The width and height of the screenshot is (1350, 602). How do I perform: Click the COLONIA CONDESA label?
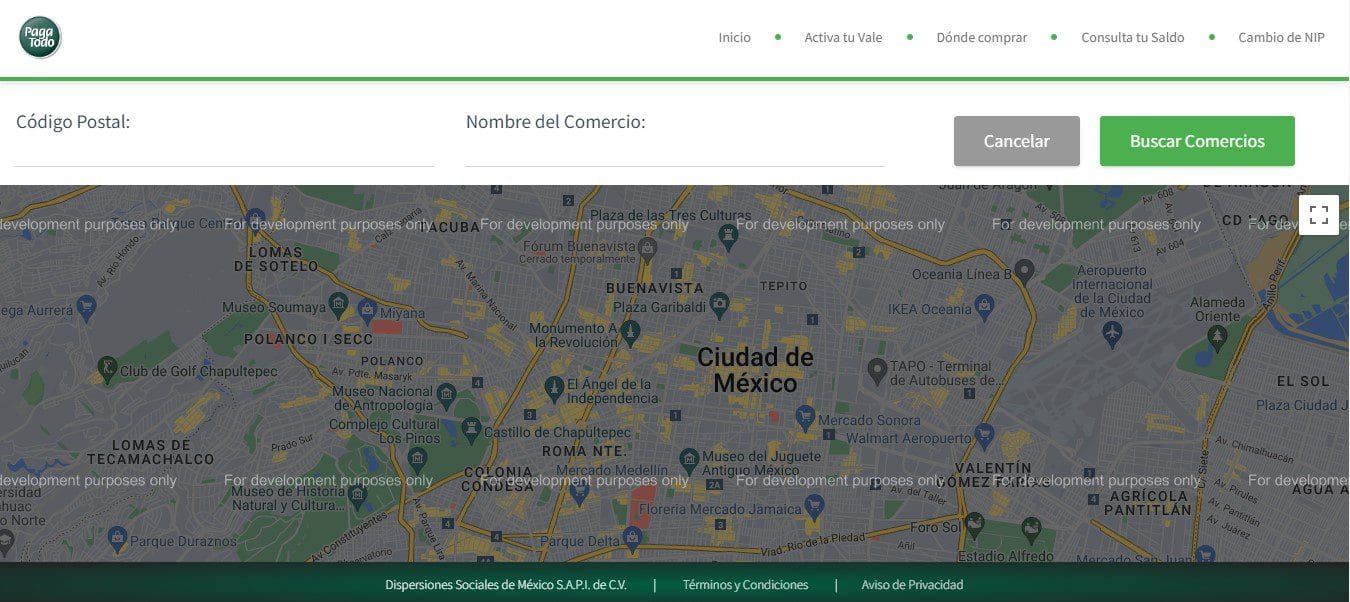tap(498, 479)
